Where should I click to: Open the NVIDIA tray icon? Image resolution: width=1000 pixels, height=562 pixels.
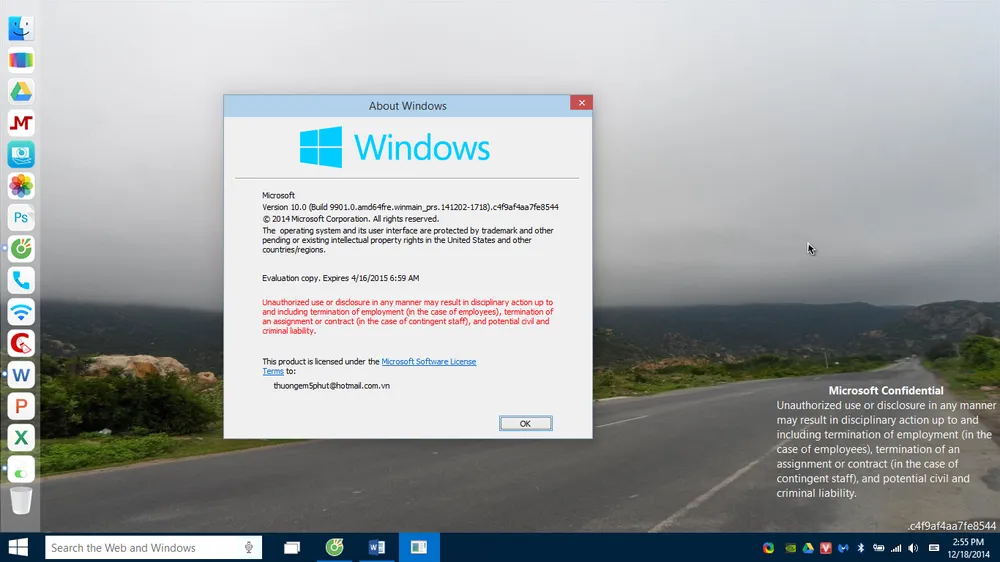click(x=790, y=548)
